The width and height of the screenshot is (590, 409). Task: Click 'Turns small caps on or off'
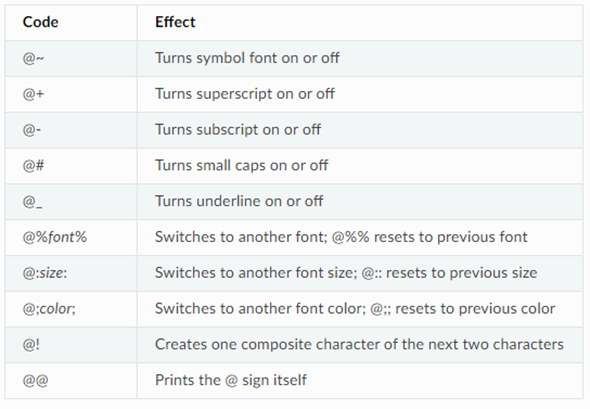click(x=242, y=165)
